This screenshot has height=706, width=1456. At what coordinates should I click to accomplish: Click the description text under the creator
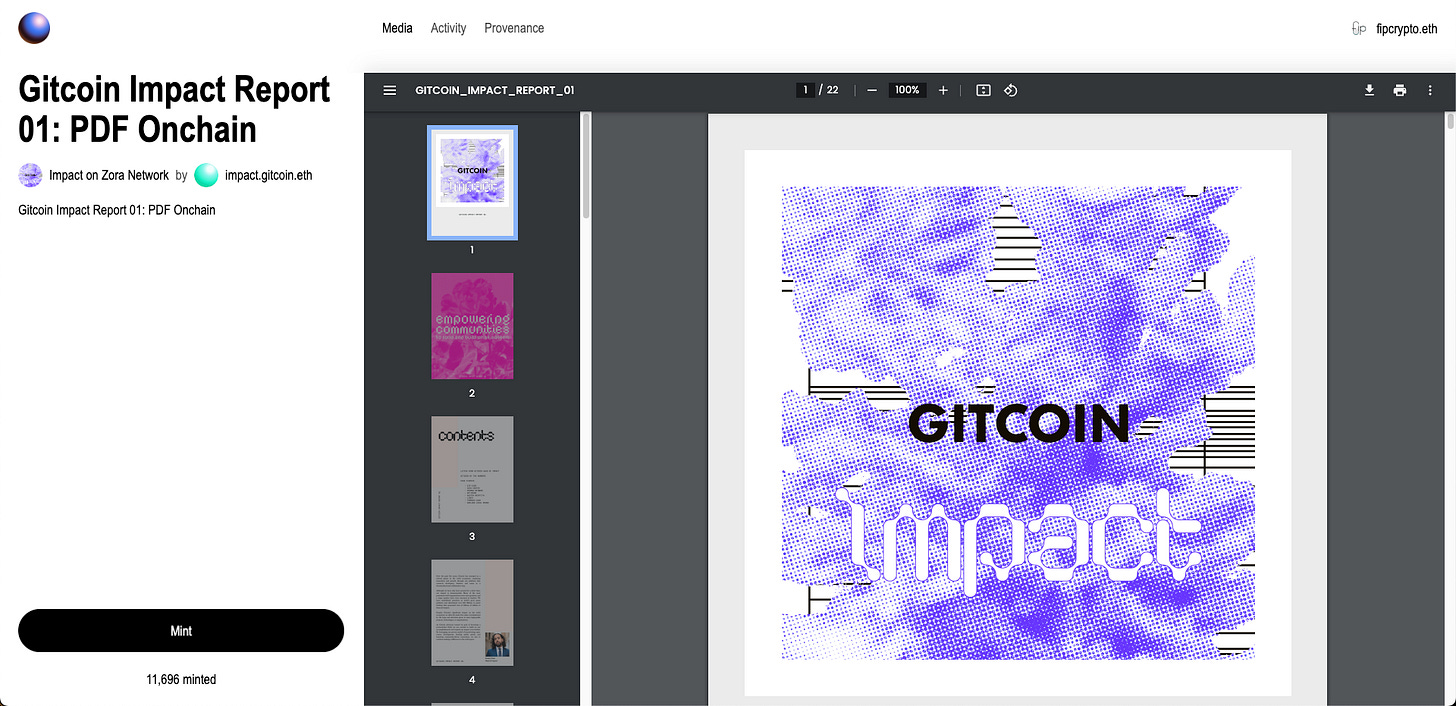tap(117, 210)
